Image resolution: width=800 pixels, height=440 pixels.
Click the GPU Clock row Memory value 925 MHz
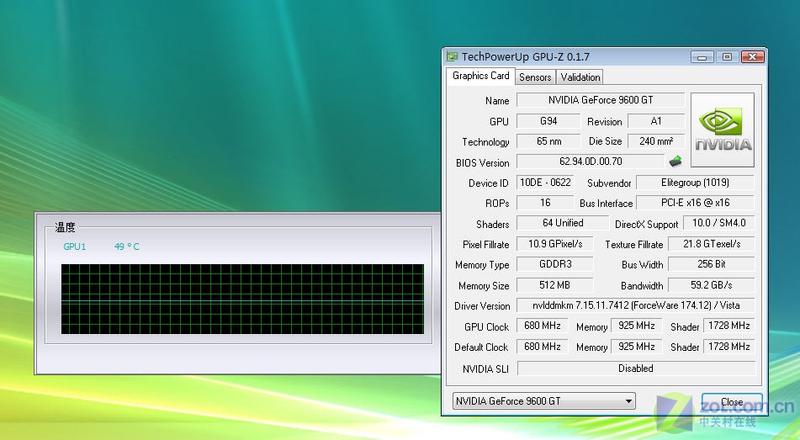(636, 326)
